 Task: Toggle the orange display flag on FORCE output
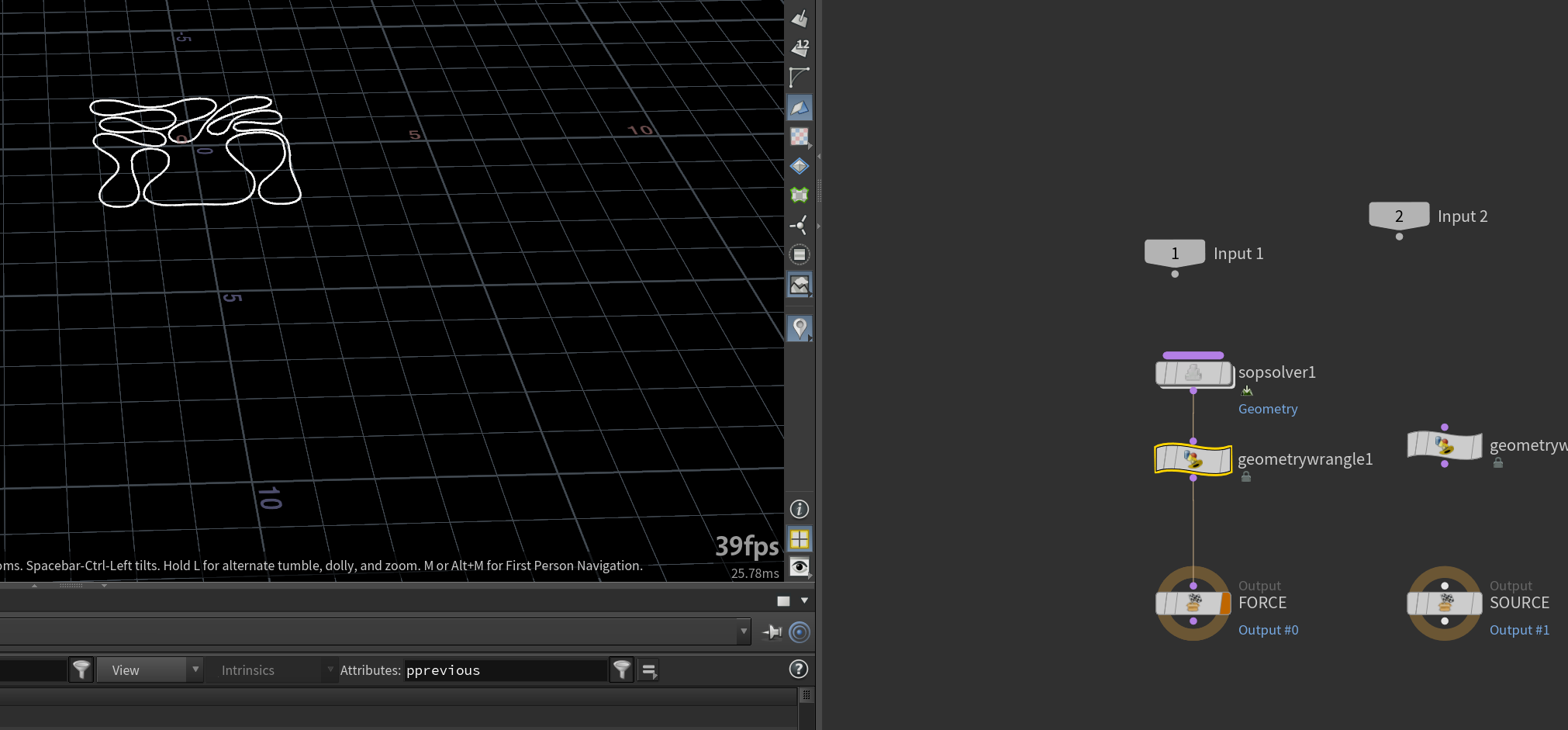coord(1225,603)
